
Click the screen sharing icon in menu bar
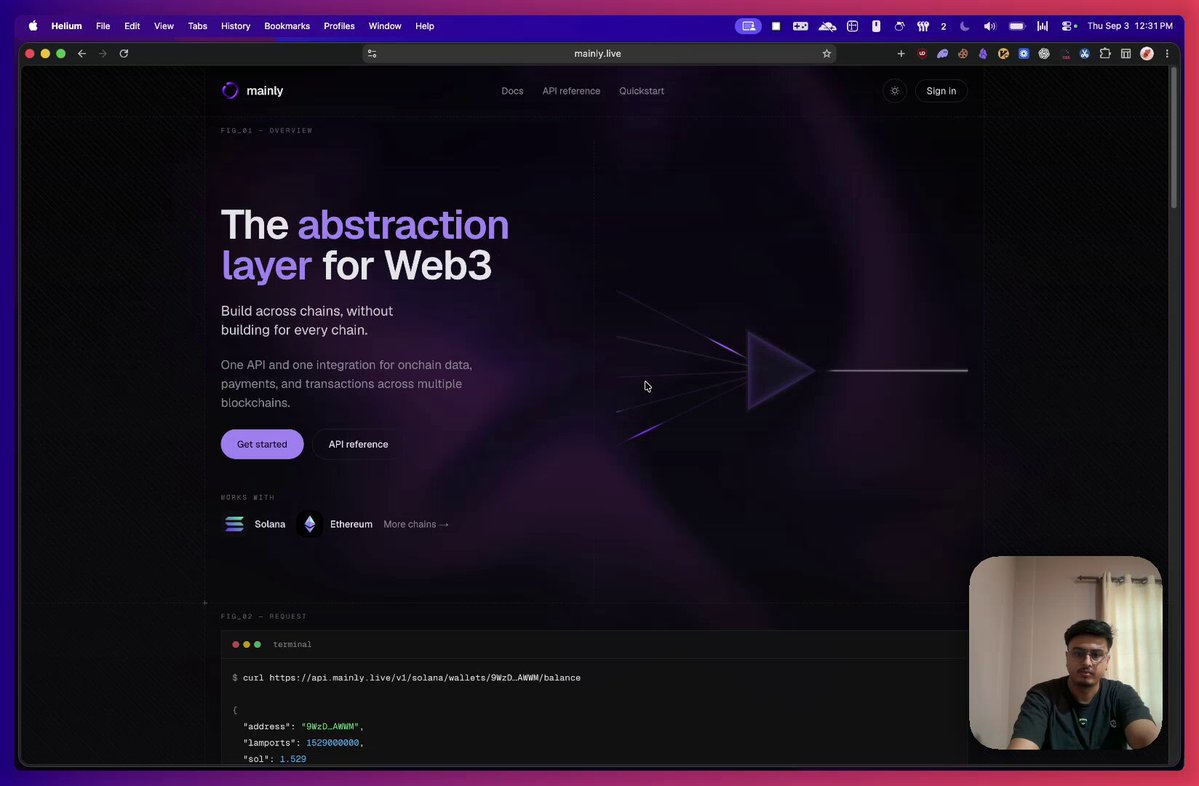(x=748, y=26)
